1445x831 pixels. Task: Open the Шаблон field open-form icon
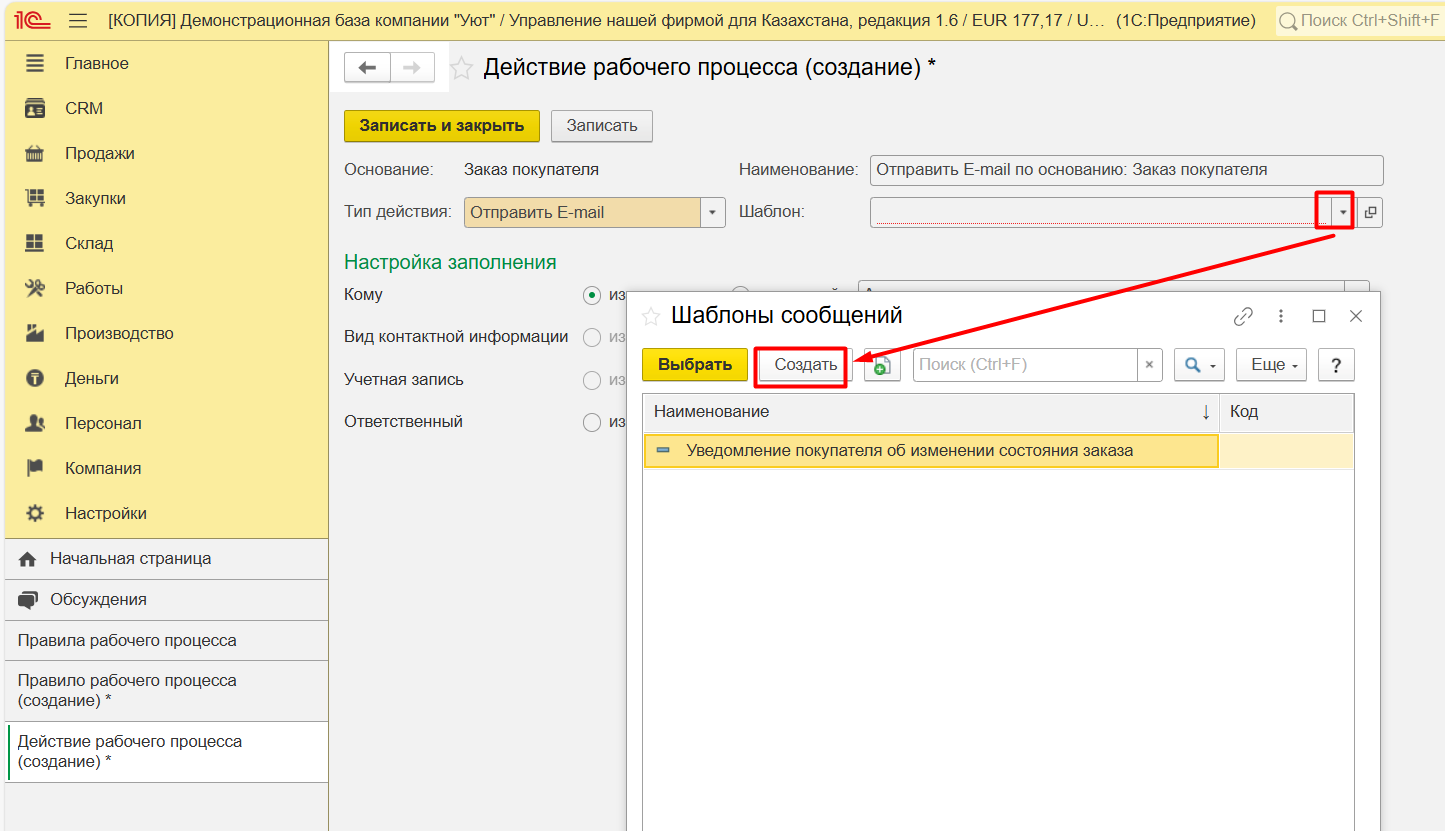point(1370,212)
